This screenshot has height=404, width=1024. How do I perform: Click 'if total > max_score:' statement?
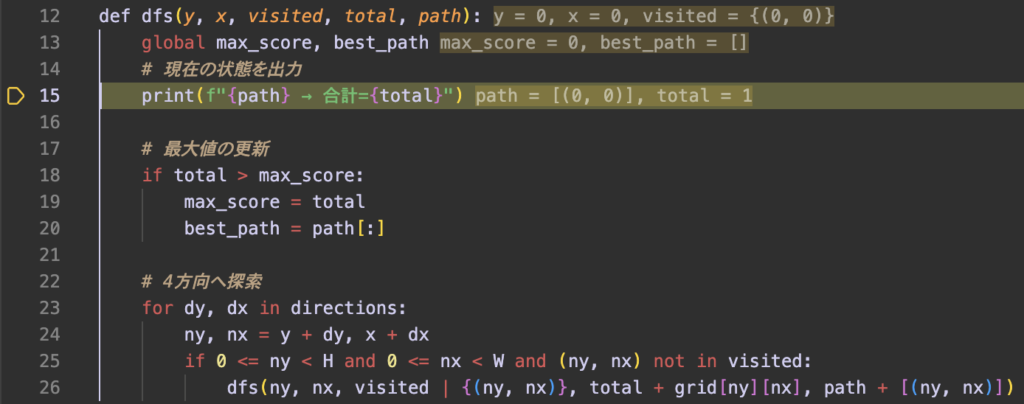tap(254, 175)
